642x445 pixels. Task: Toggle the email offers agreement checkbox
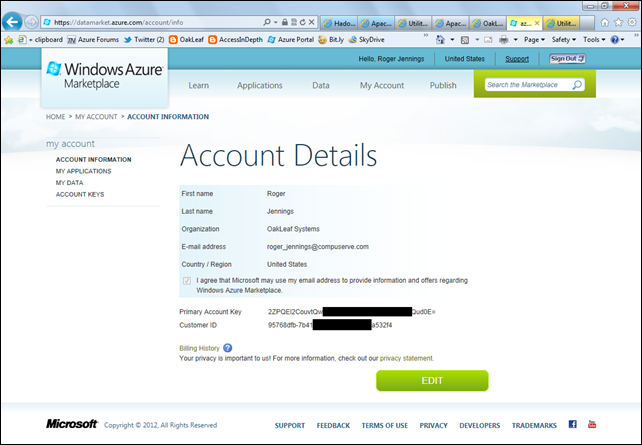187,281
